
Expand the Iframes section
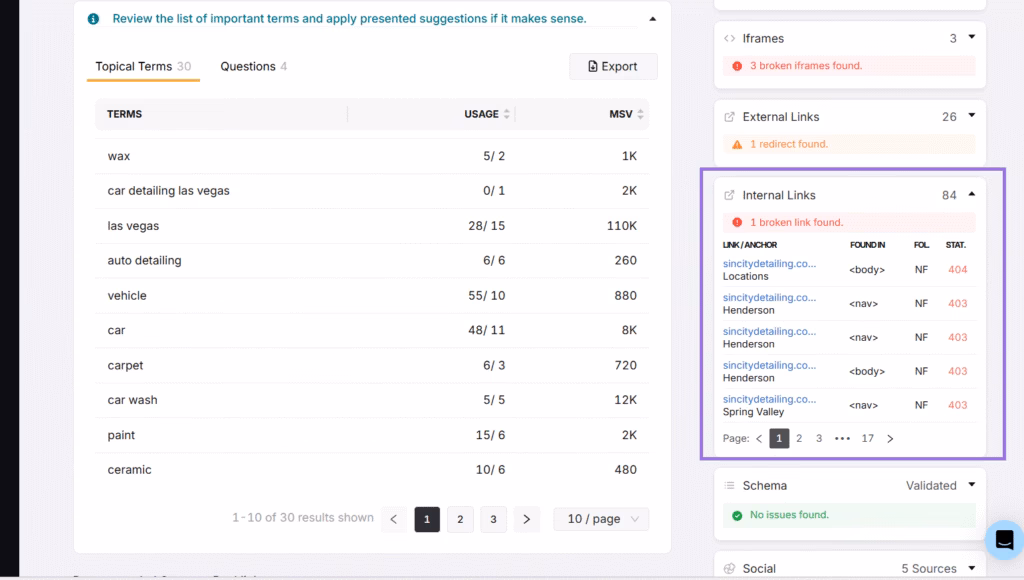click(971, 38)
